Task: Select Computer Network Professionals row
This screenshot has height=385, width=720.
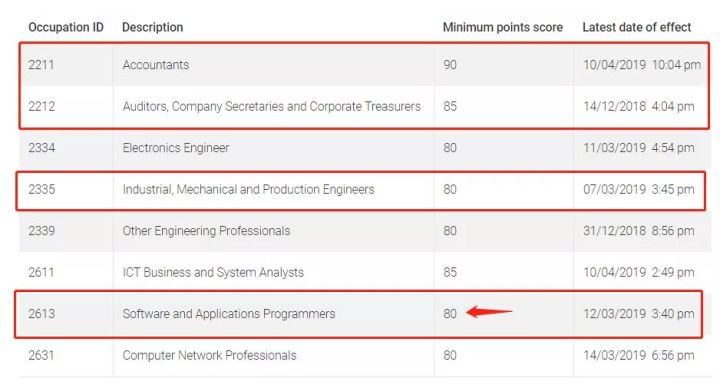Action: click(x=365, y=355)
